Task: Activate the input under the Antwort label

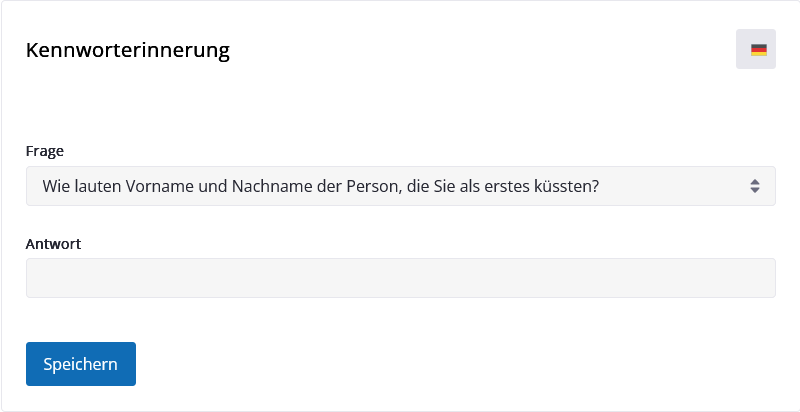Action: [401, 278]
